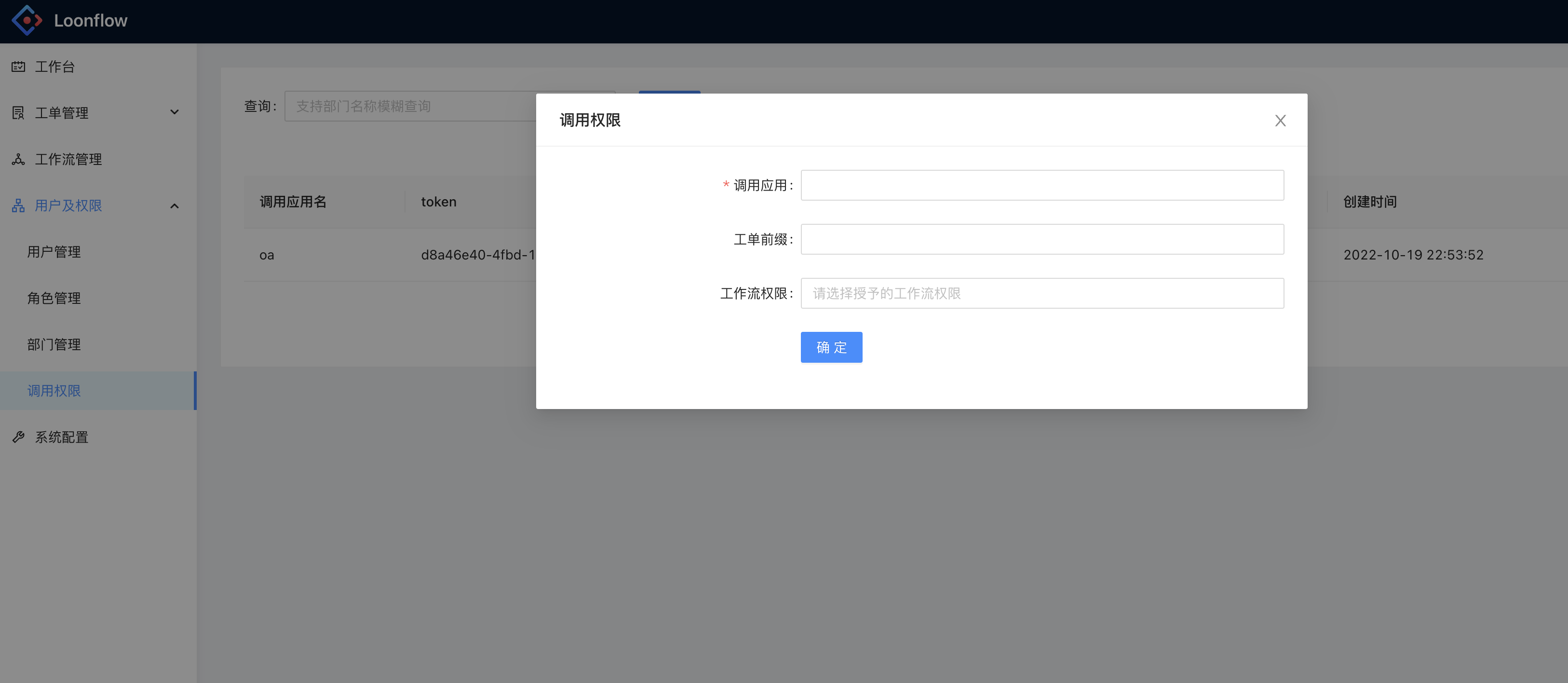Image resolution: width=1568 pixels, height=683 pixels.
Task: Click the 创建时间 column header
Action: pyautogui.click(x=1369, y=202)
